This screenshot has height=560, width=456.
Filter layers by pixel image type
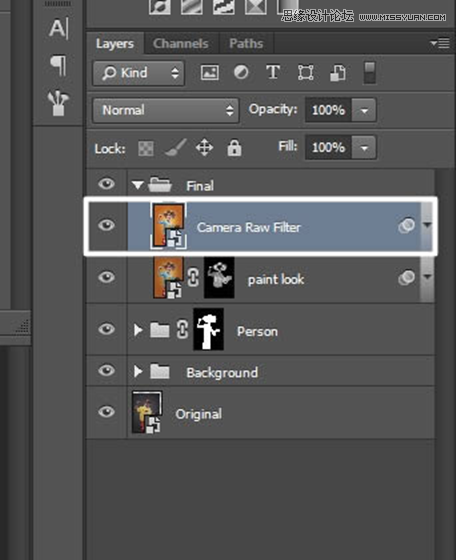(210, 73)
